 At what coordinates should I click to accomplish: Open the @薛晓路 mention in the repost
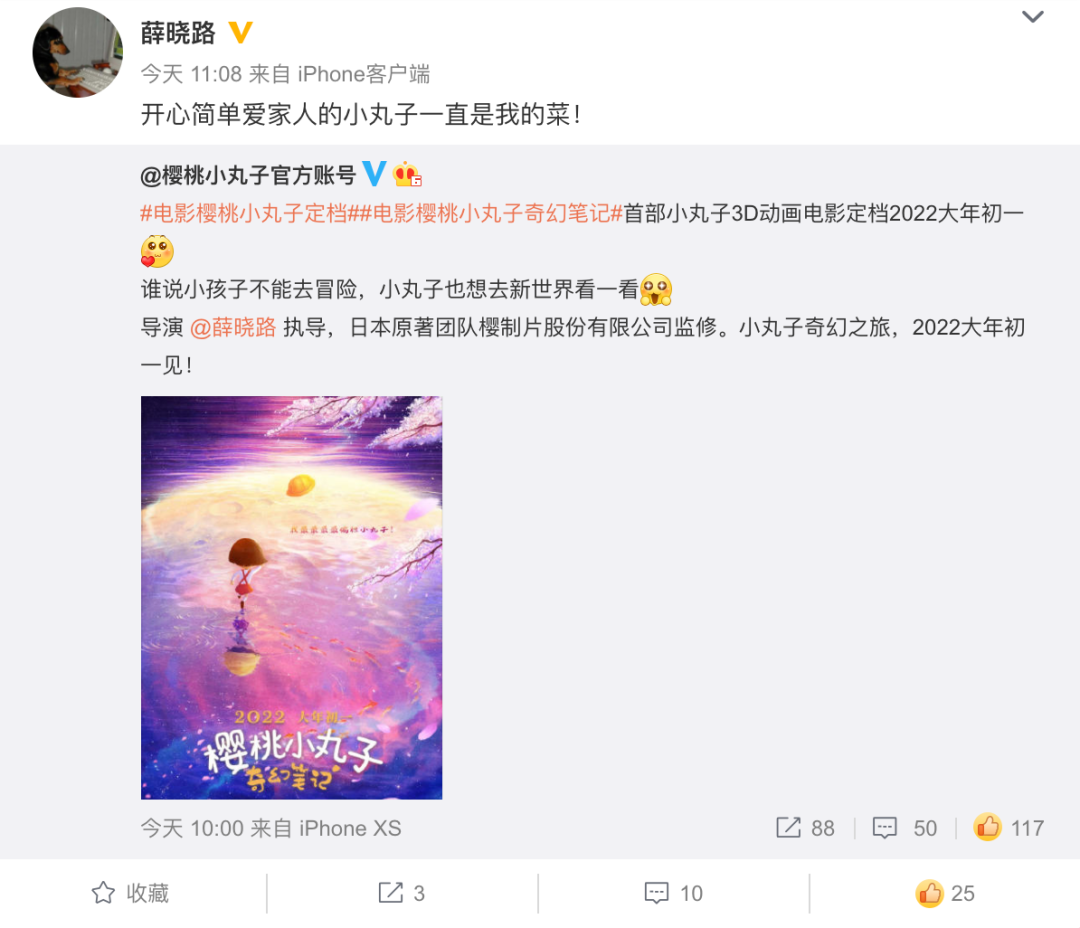233,327
